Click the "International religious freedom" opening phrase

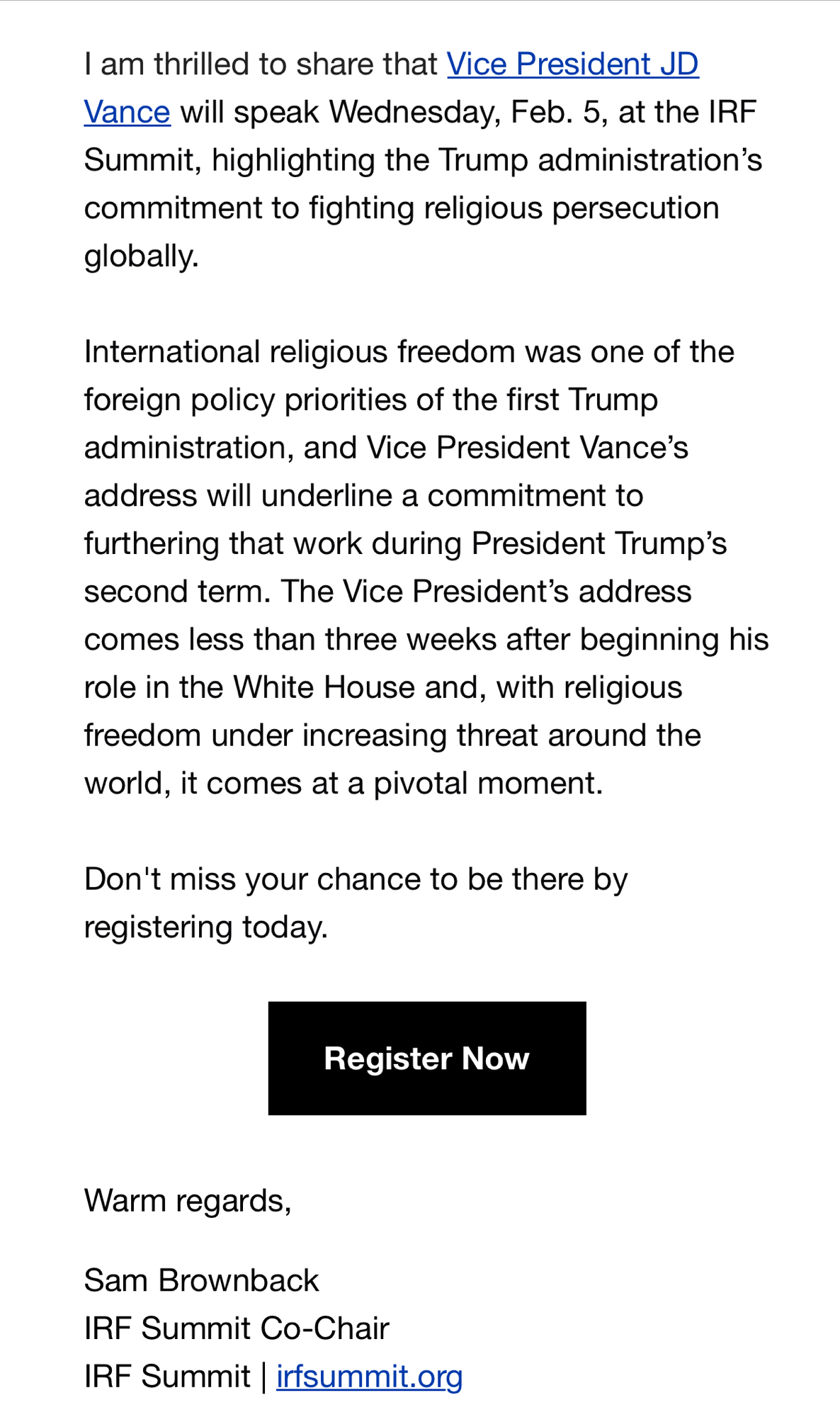coord(239,352)
